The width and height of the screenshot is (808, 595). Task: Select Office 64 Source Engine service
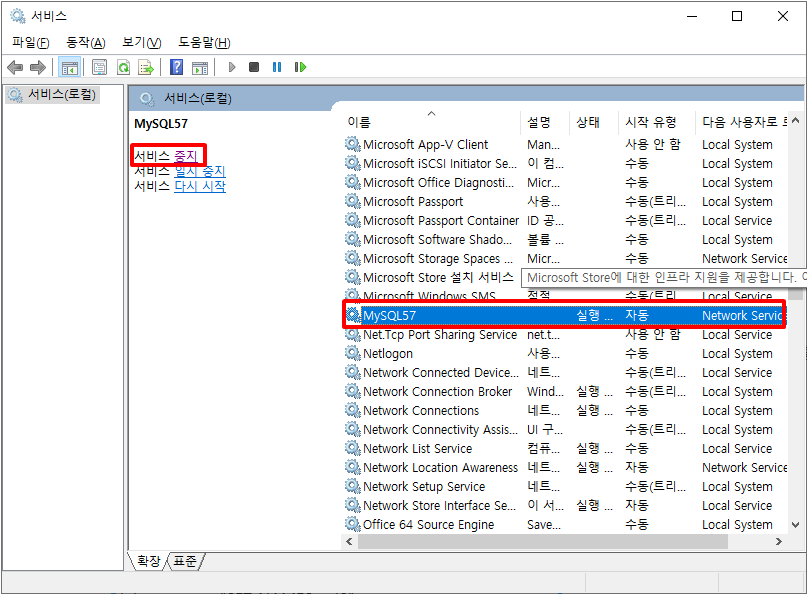point(565,525)
